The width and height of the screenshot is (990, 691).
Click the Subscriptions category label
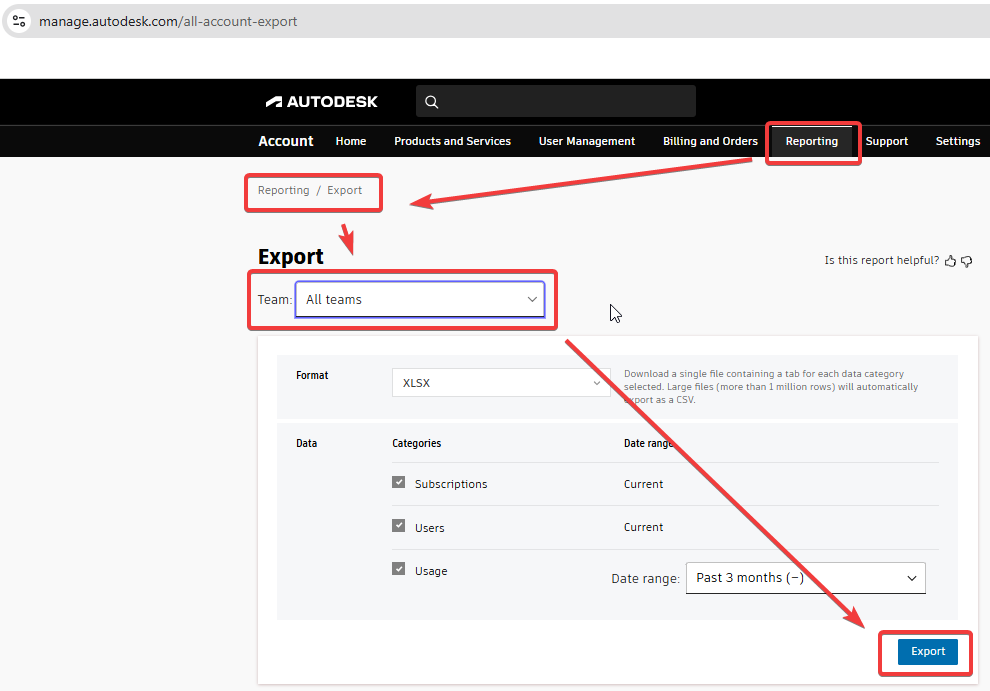(451, 484)
